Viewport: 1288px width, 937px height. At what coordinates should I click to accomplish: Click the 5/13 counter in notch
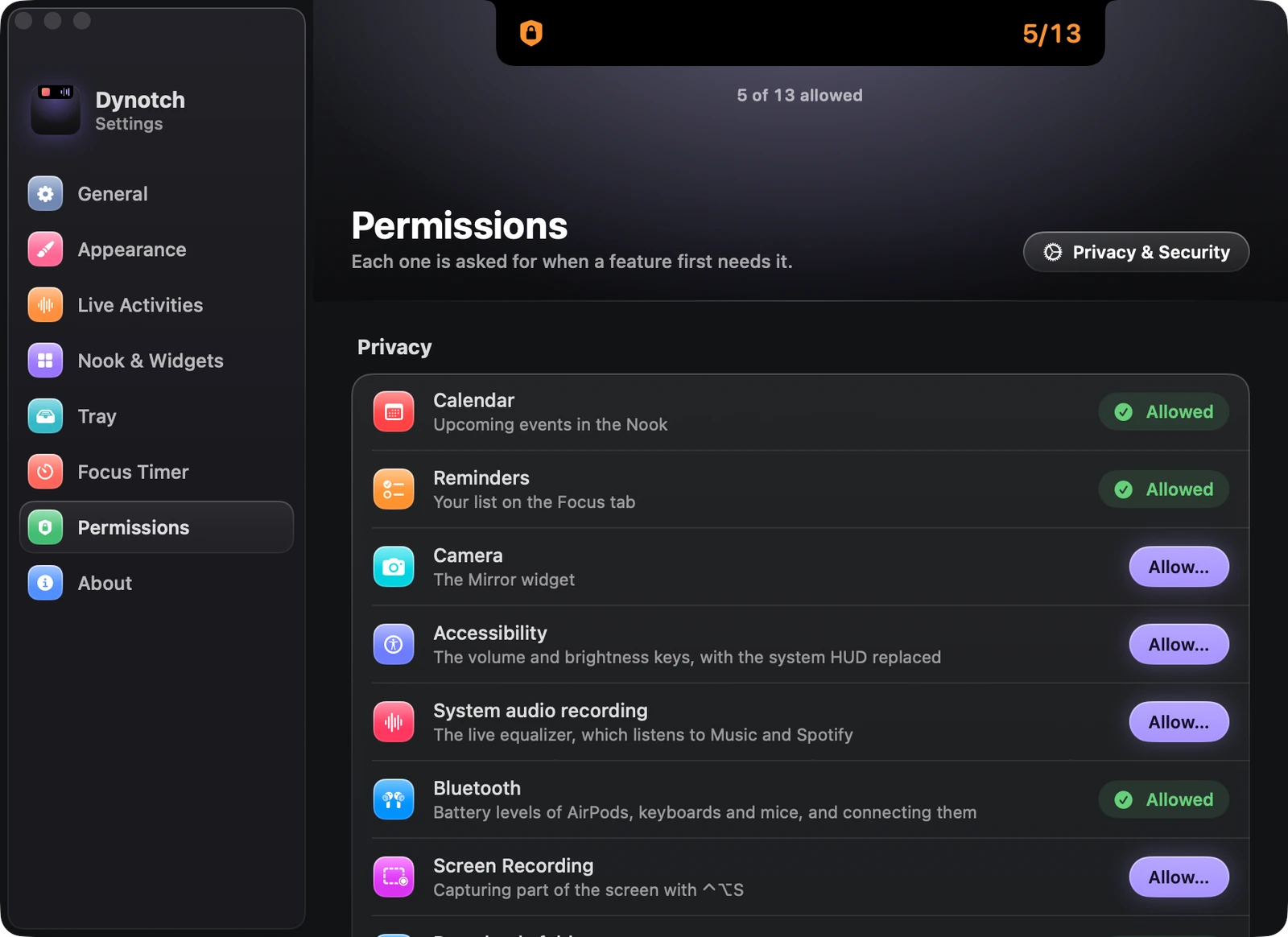[1051, 34]
